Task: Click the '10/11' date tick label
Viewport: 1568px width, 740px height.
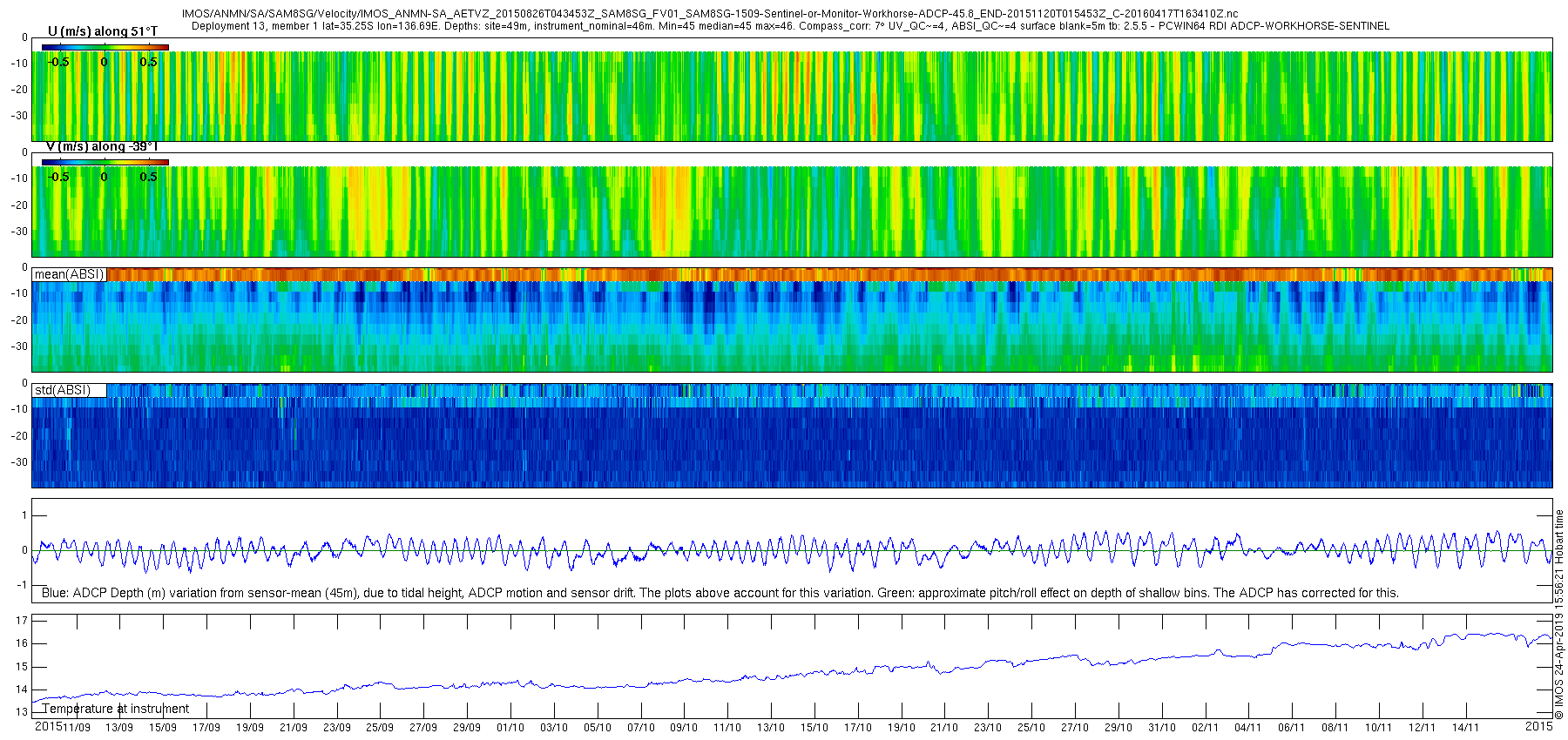Action: pos(1379,728)
